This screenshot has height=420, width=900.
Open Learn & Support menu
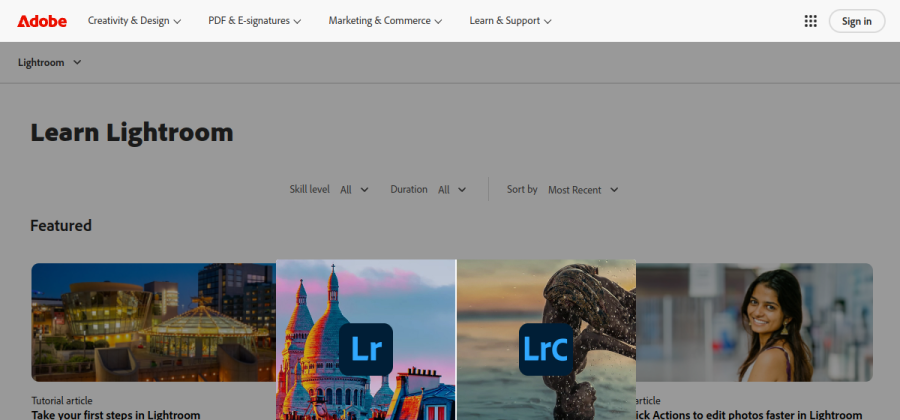click(510, 21)
